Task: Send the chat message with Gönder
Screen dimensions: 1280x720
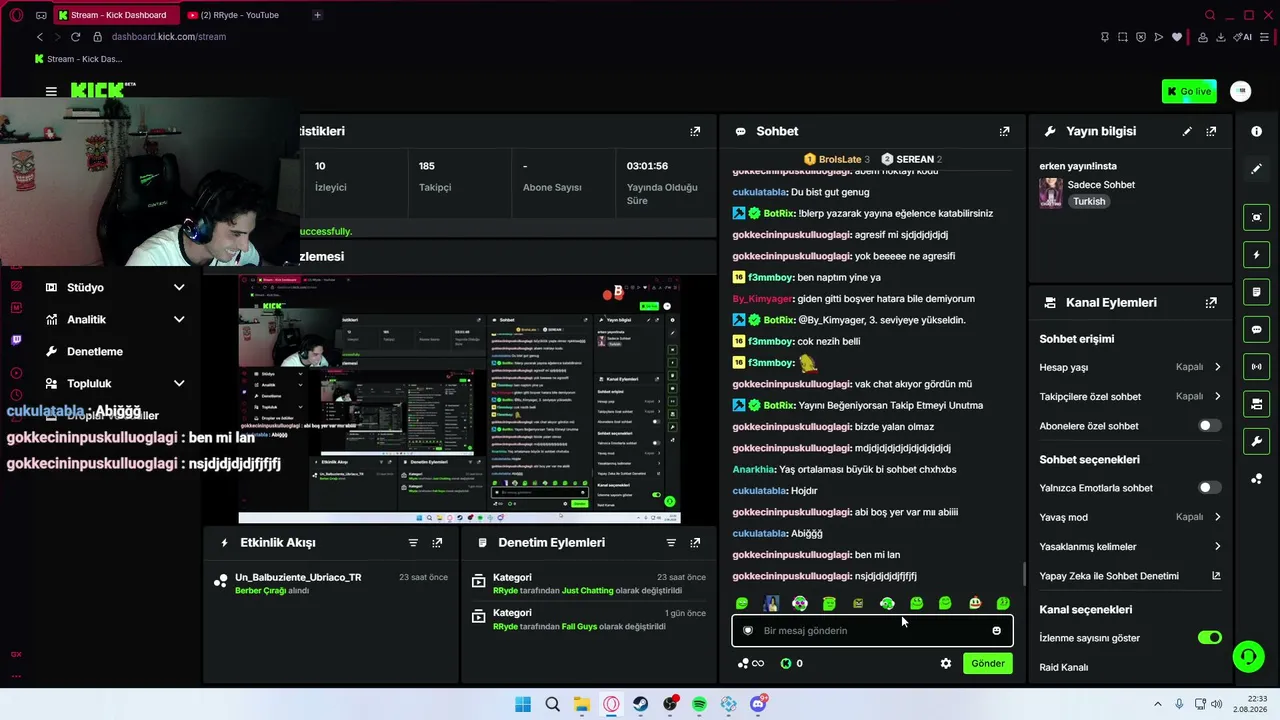Action: pos(988,663)
